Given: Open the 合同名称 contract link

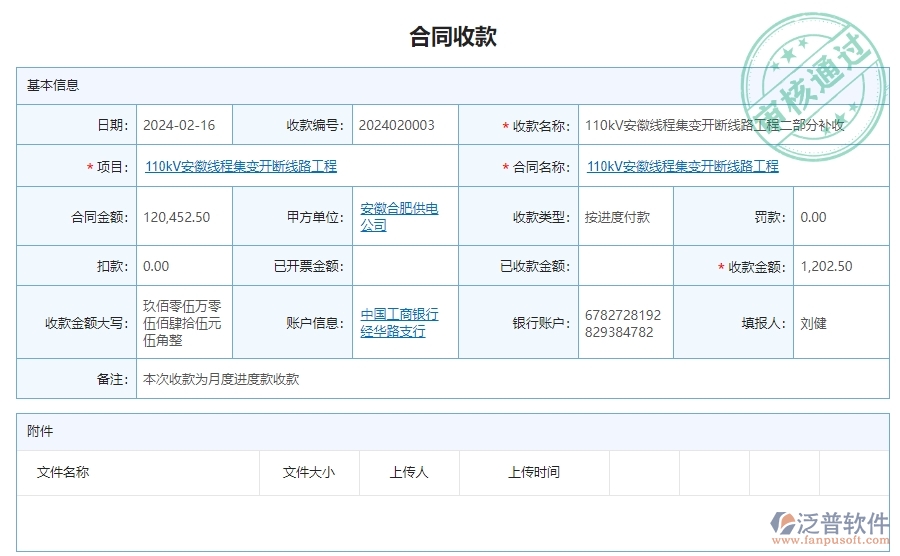Looking at the screenshot, I should 682,167.
